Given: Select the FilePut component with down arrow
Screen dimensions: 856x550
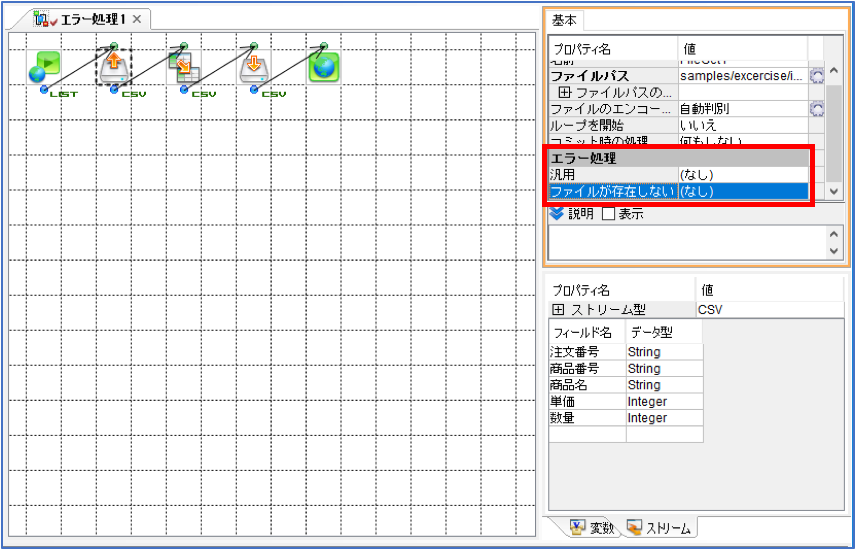Looking at the screenshot, I should tap(254, 67).
